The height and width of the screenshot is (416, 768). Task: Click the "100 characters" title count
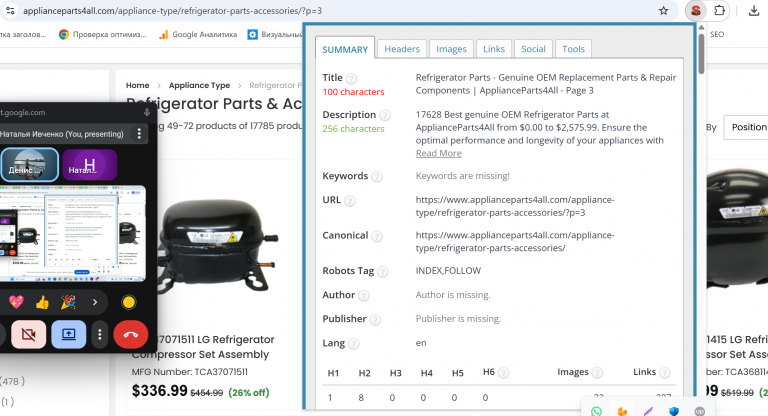tap(353, 92)
